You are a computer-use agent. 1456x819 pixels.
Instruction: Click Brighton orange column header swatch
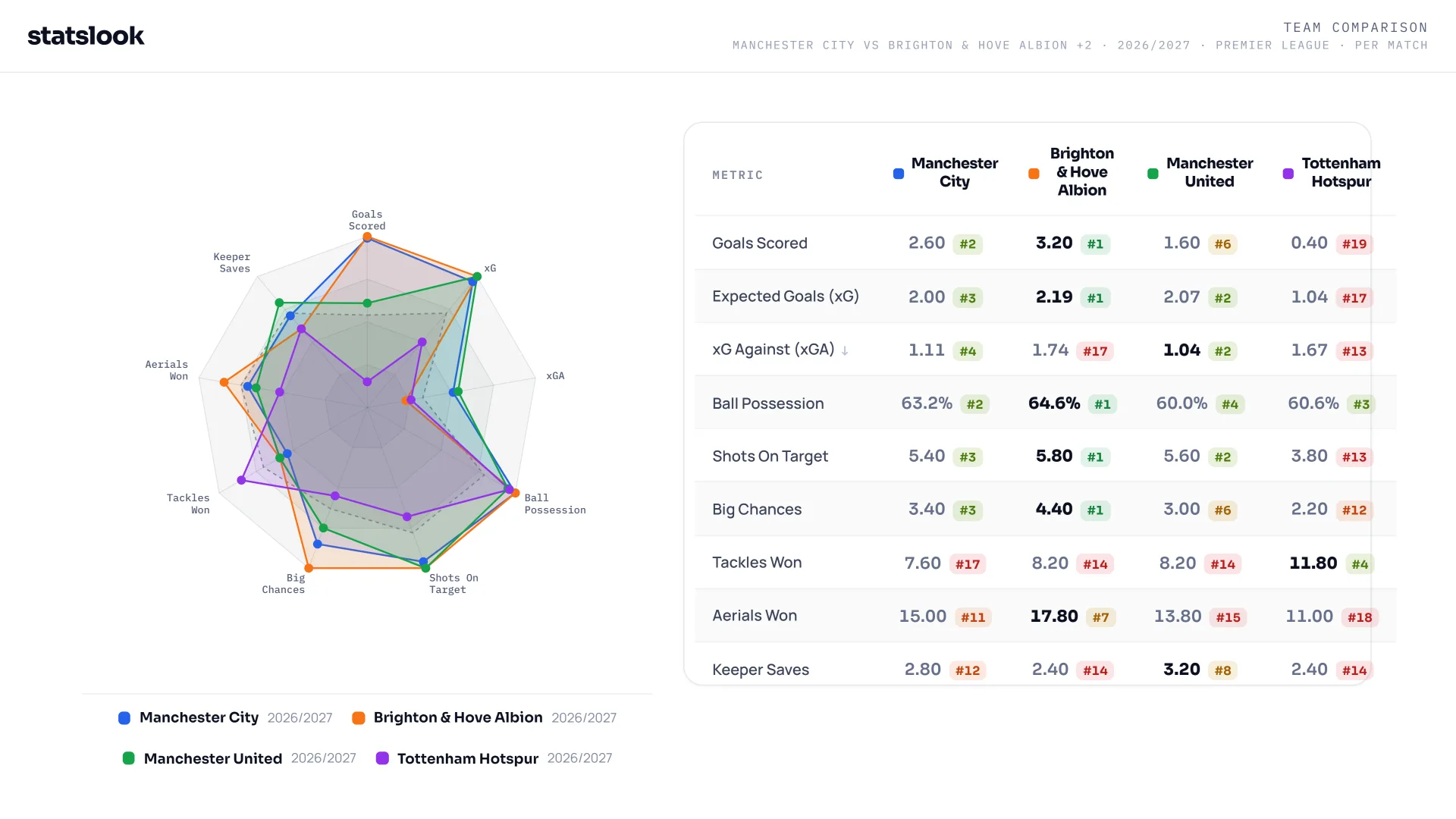(1034, 174)
